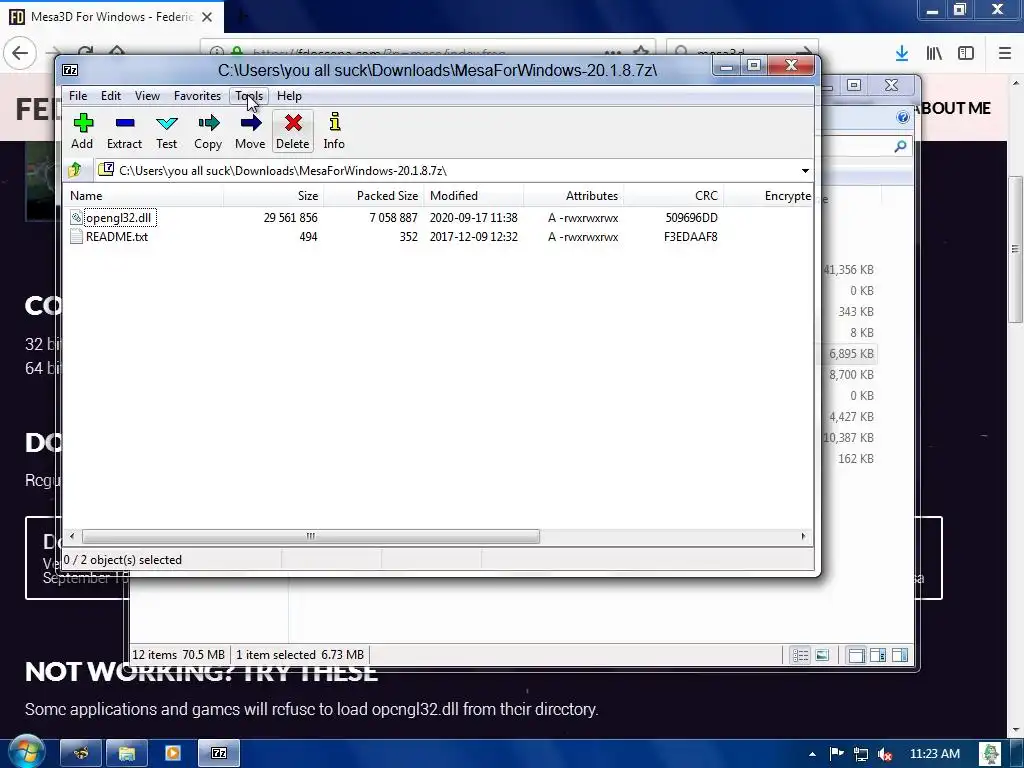The image size is (1024, 768).
Task: Click the 2017-12-09 12:32 modified date
Action: click(473, 236)
